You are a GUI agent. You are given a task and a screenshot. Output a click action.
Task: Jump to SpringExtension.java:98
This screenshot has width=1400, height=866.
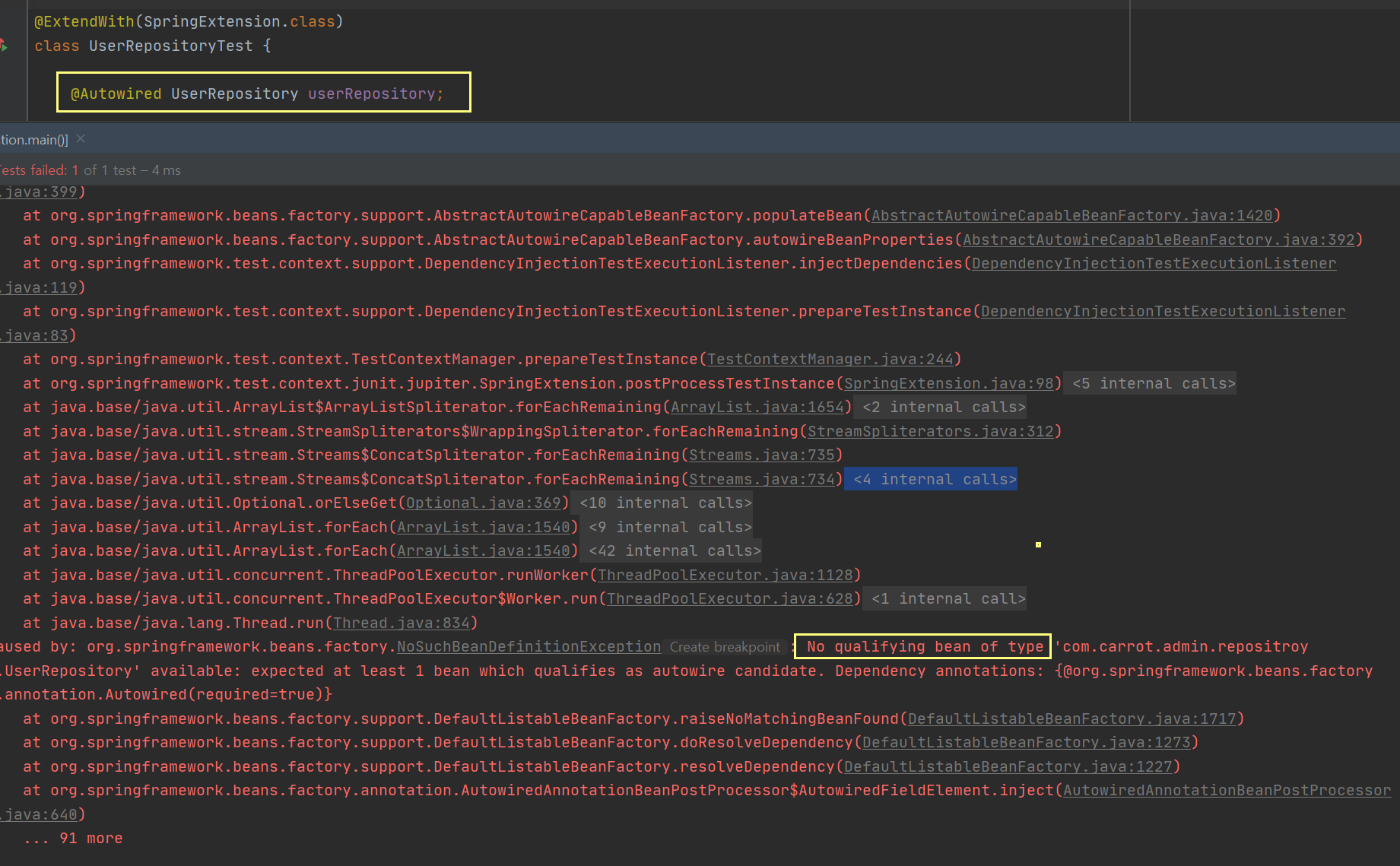(949, 384)
